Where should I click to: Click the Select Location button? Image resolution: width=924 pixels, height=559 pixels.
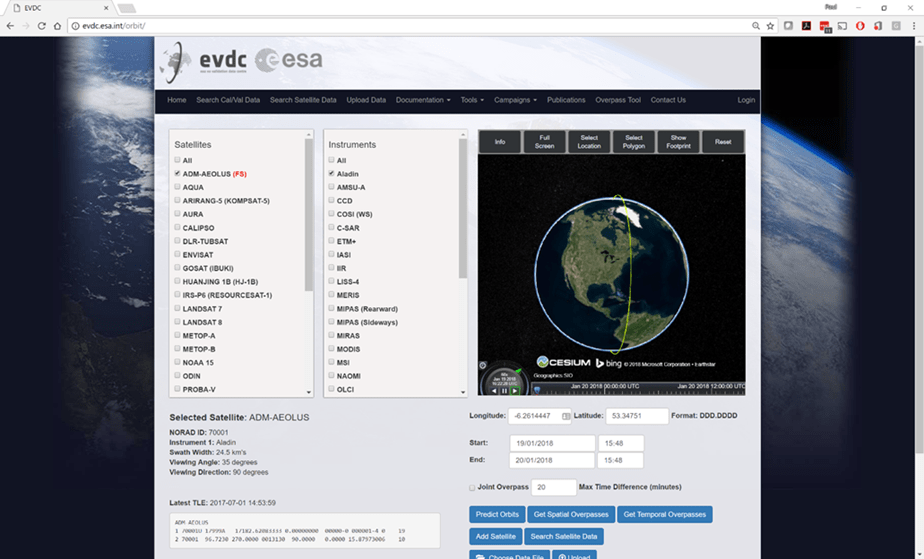coord(589,142)
